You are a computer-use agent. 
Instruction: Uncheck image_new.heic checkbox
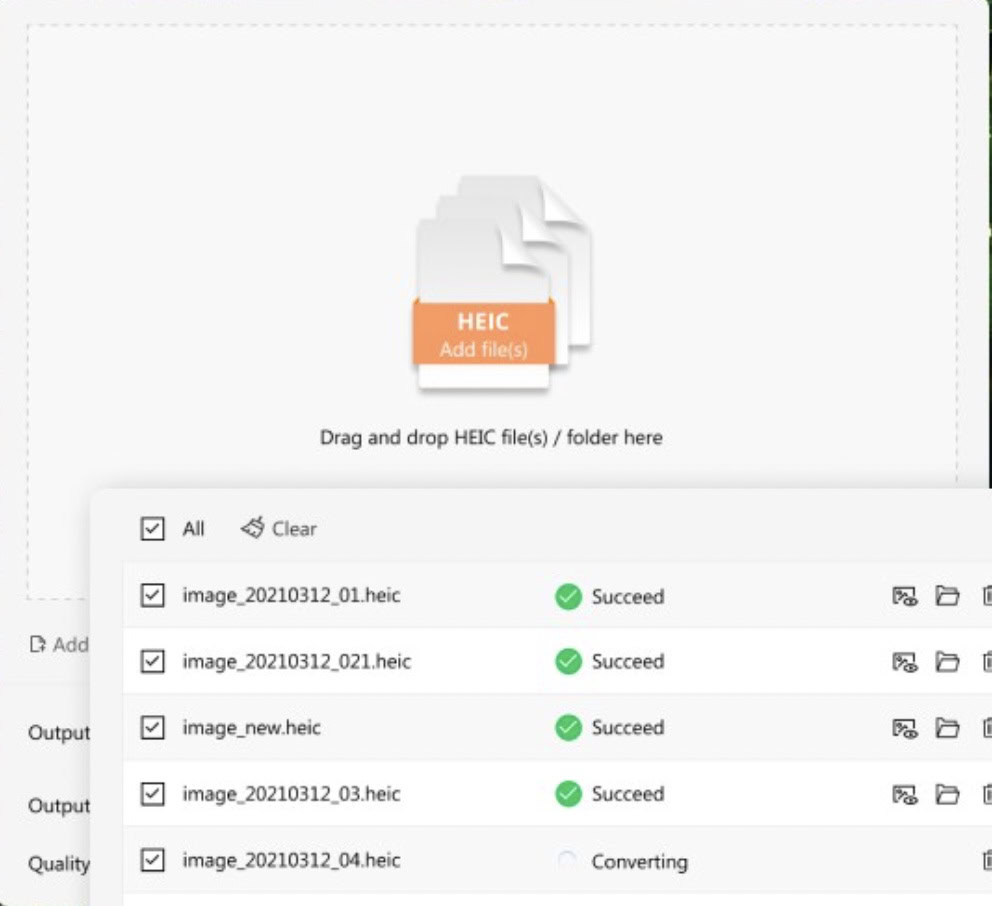click(152, 728)
